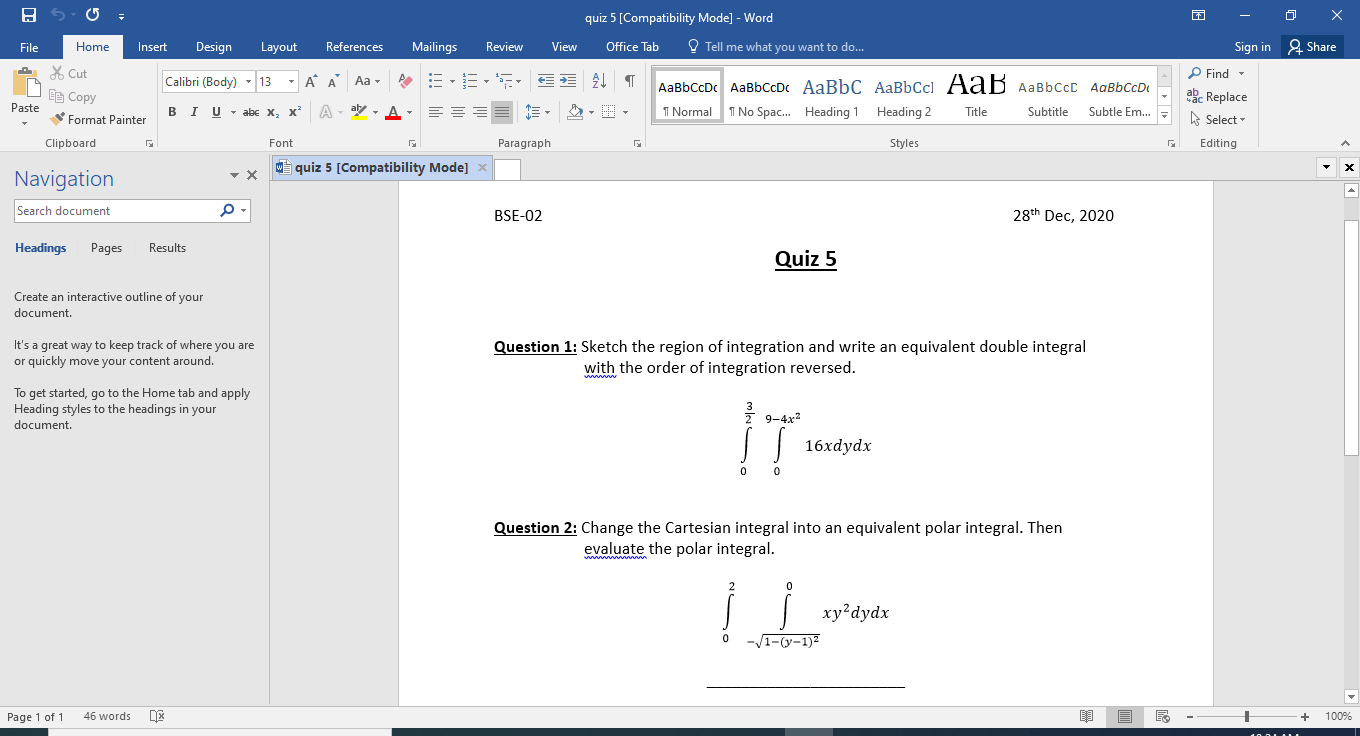Open the Sort dialog

coord(598,81)
